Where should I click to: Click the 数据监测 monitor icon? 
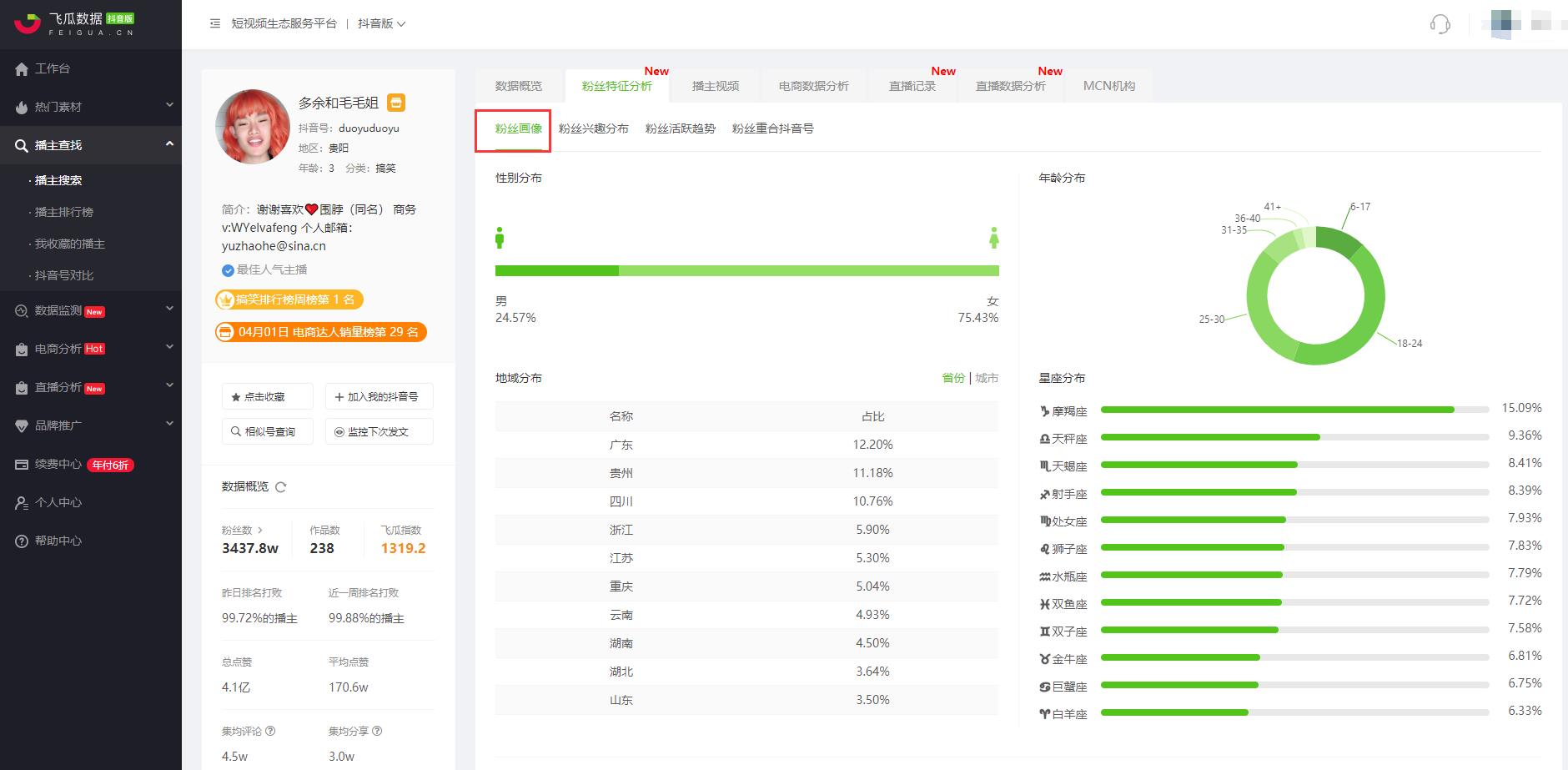click(22, 311)
